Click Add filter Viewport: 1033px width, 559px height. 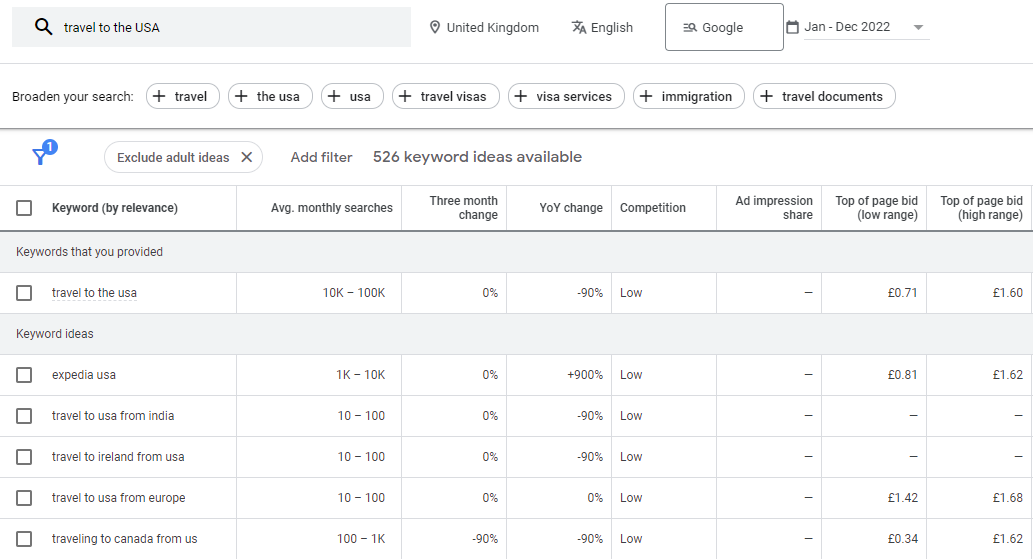321,157
